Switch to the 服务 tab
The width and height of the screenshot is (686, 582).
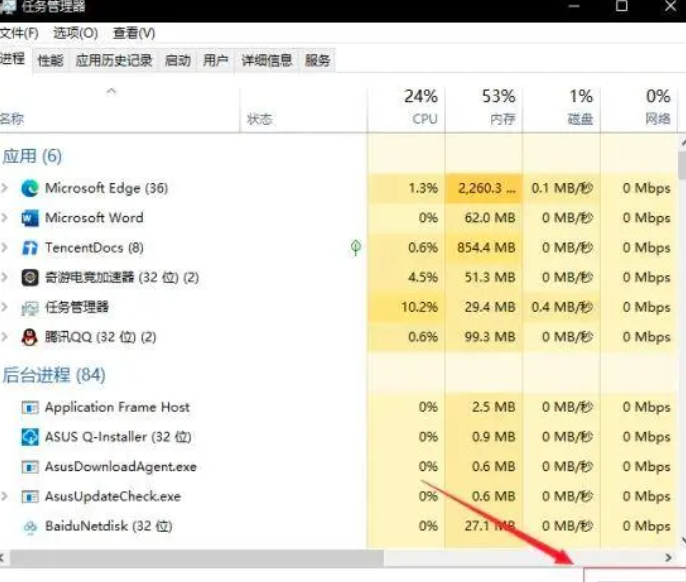tap(318, 60)
